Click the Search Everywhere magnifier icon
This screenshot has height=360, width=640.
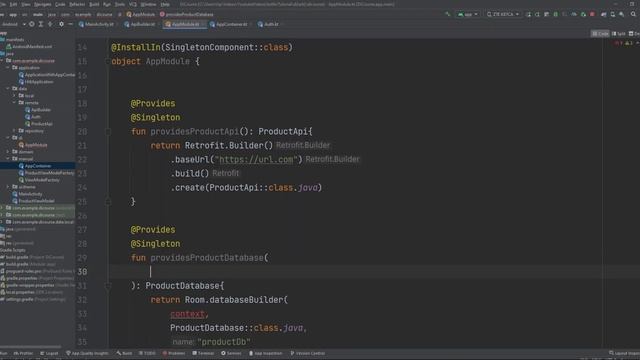633,14
